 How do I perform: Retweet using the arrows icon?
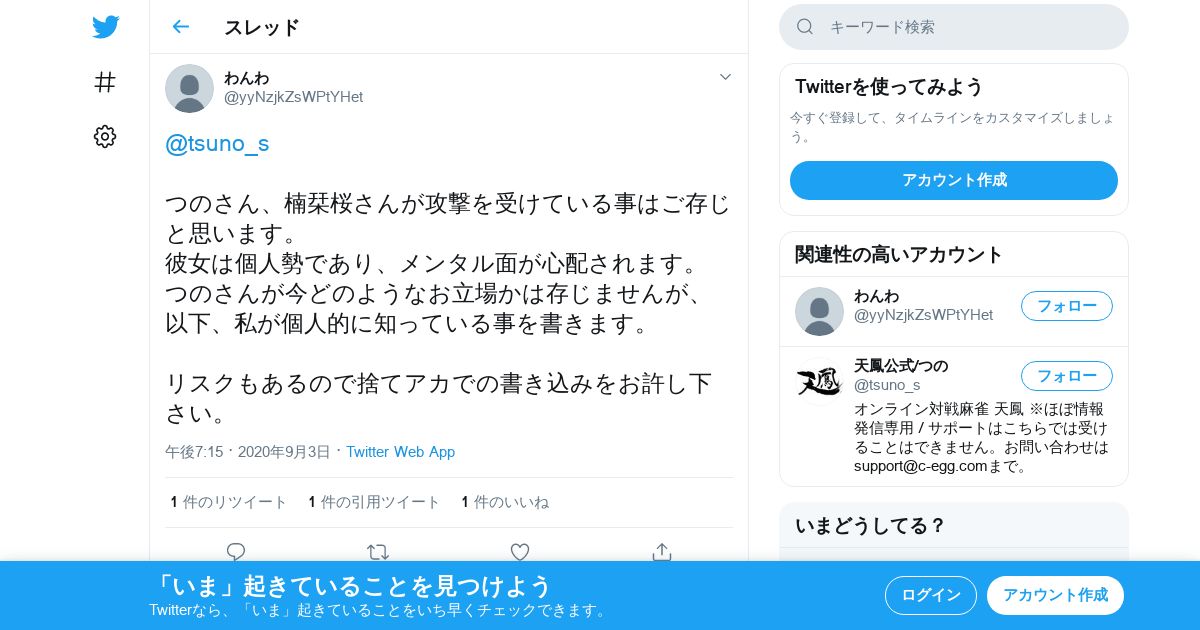click(x=378, y=551)
